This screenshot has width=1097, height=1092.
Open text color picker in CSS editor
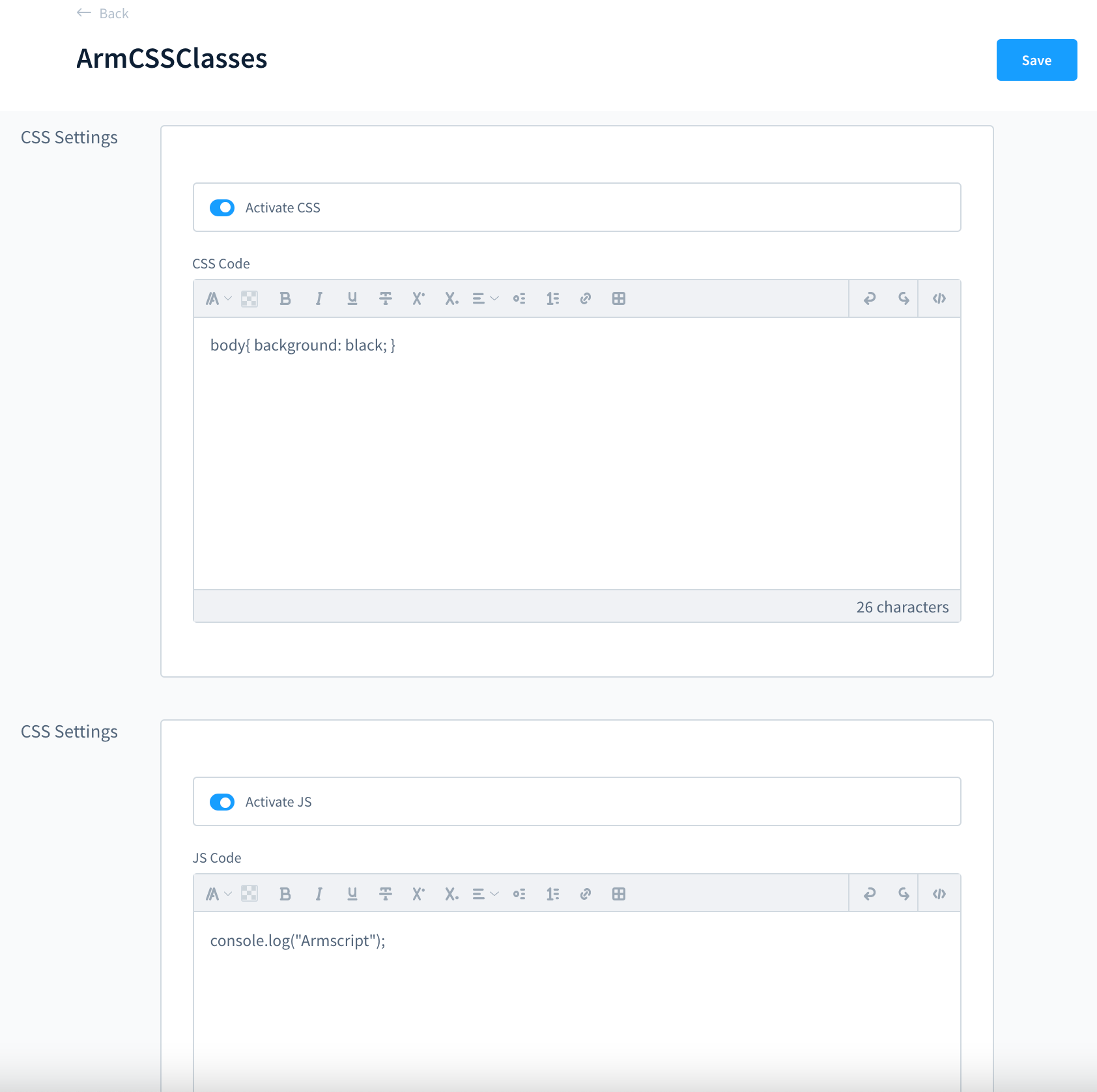pyautogui.click(x=249, y=298)
